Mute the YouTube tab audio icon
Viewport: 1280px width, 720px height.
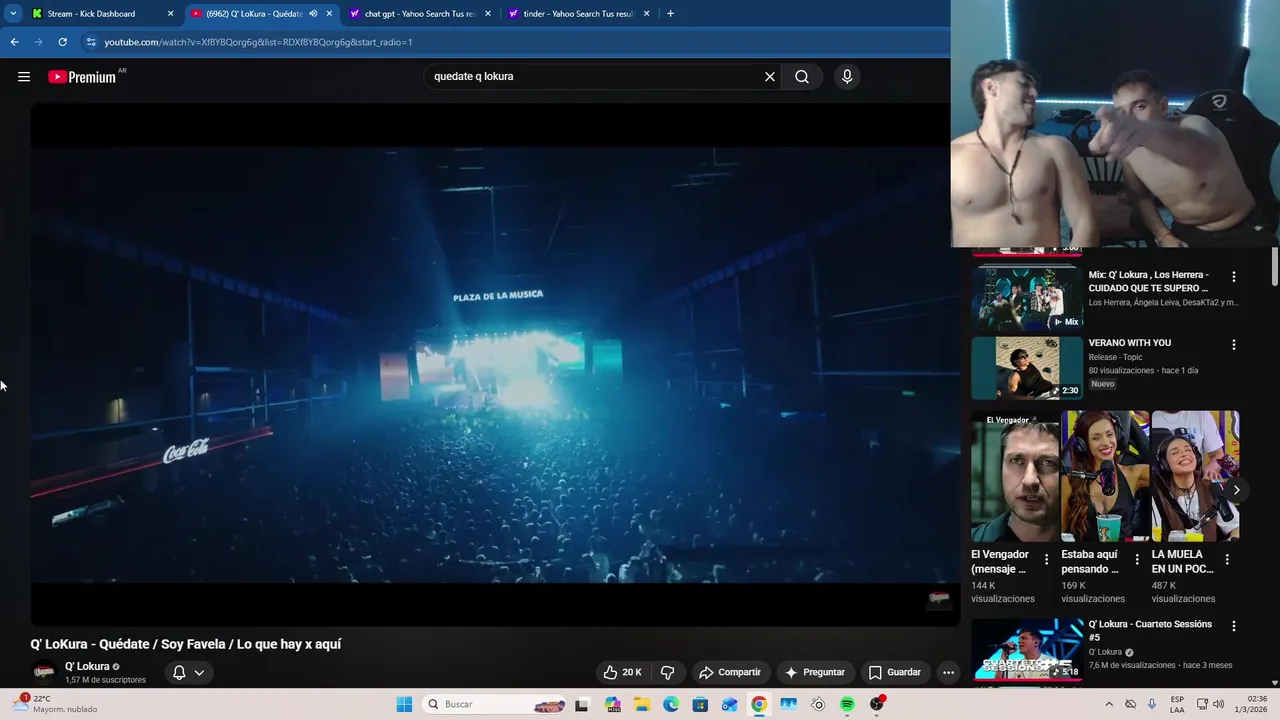313,14
